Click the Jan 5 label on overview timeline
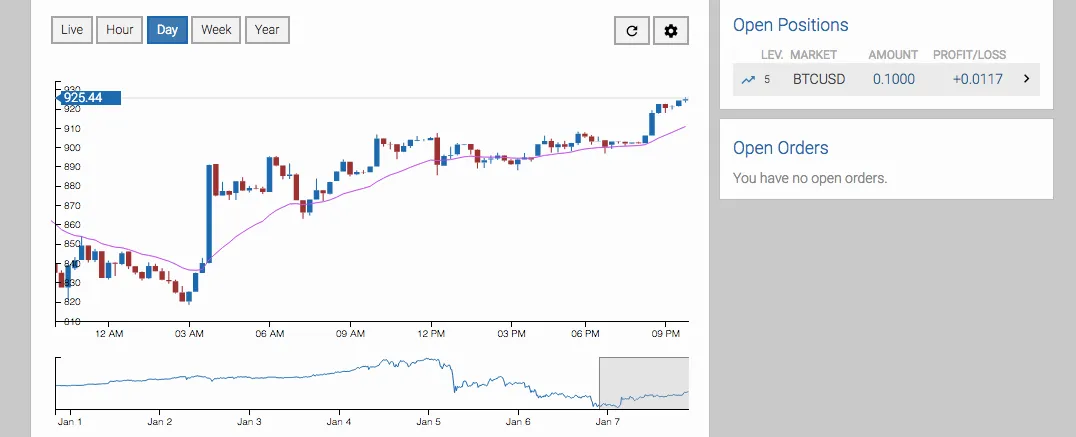Screen dimensions: 1076x437 [x=428, y=422]
